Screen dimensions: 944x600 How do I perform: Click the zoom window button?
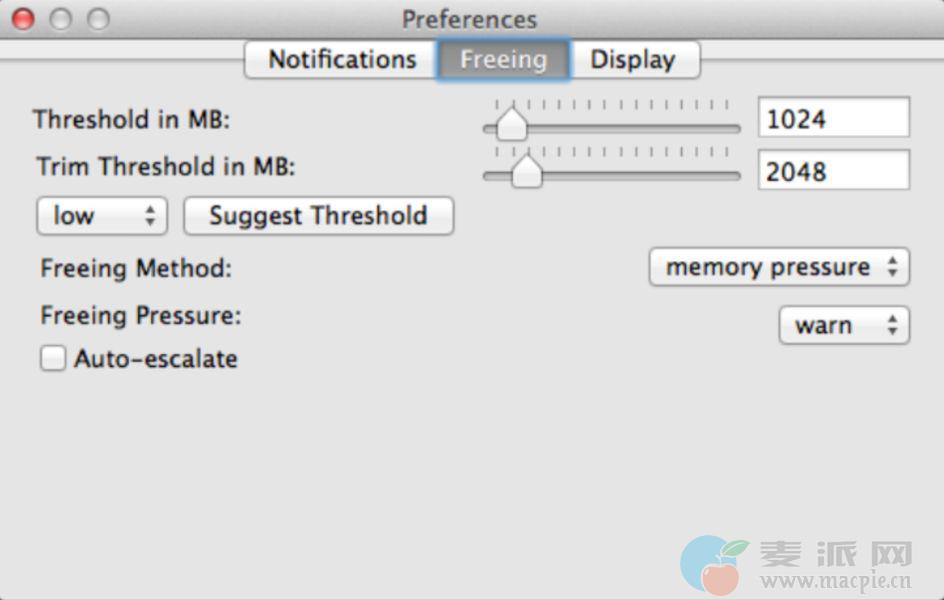[97, 19]
